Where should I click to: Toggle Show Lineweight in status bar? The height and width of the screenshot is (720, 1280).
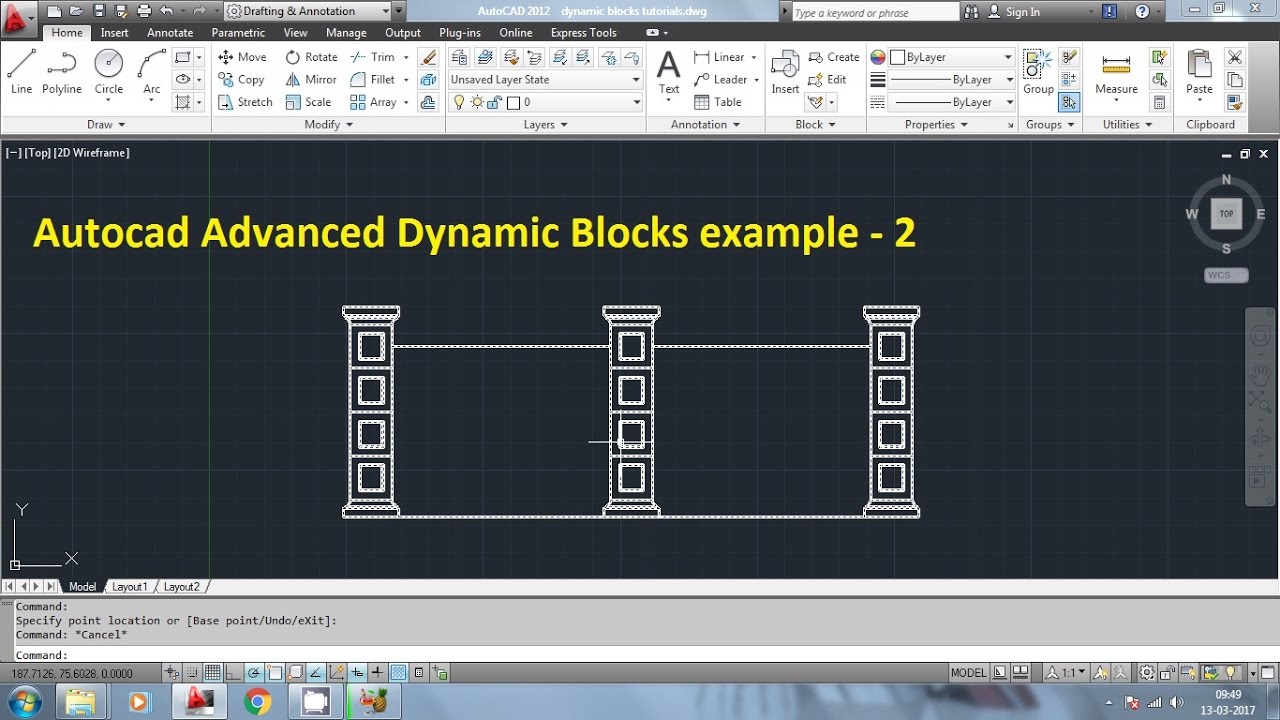tap(377, 672)
